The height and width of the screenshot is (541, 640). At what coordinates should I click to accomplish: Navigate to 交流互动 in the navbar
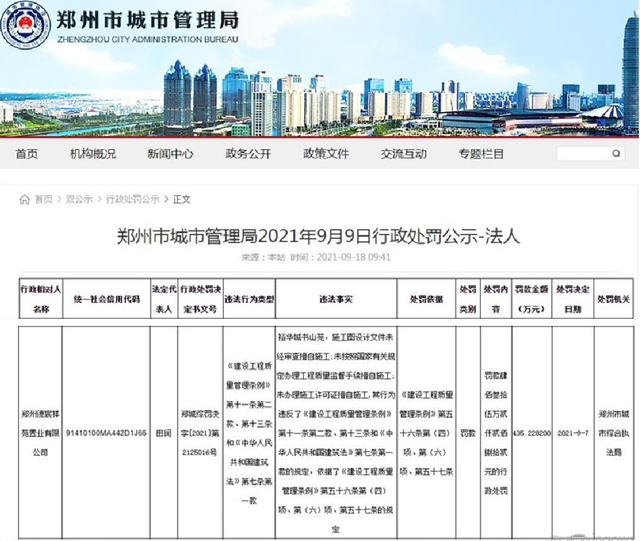404,154
